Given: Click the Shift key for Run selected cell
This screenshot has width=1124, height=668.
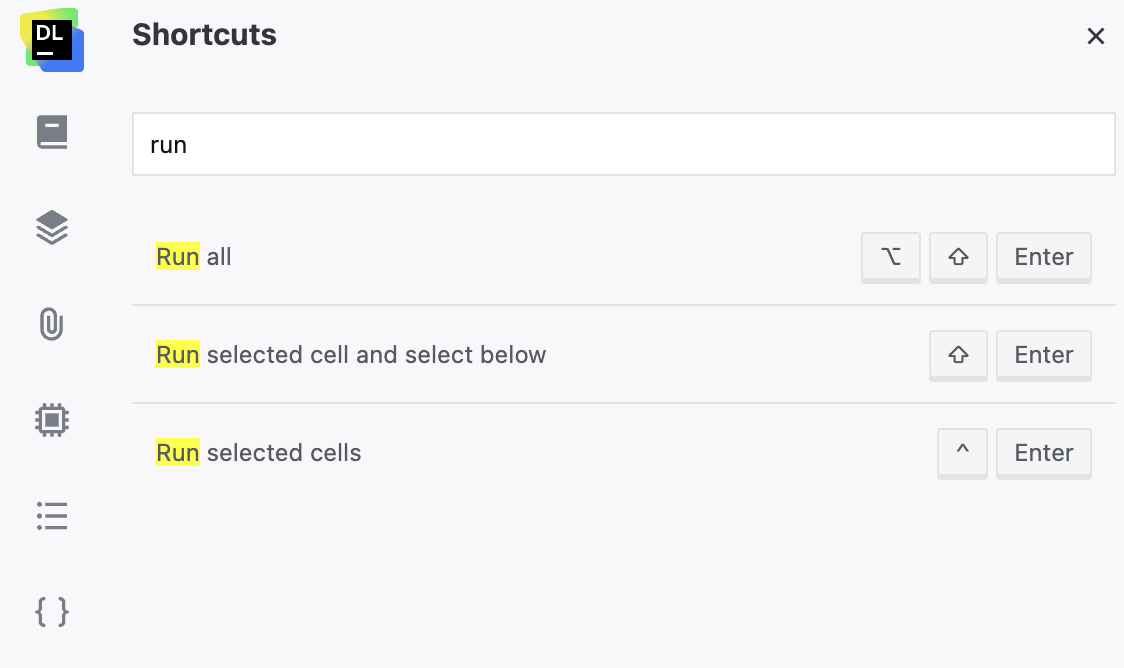Looking at the screenshot, I should pyautogui.click(x=957, y=355).
